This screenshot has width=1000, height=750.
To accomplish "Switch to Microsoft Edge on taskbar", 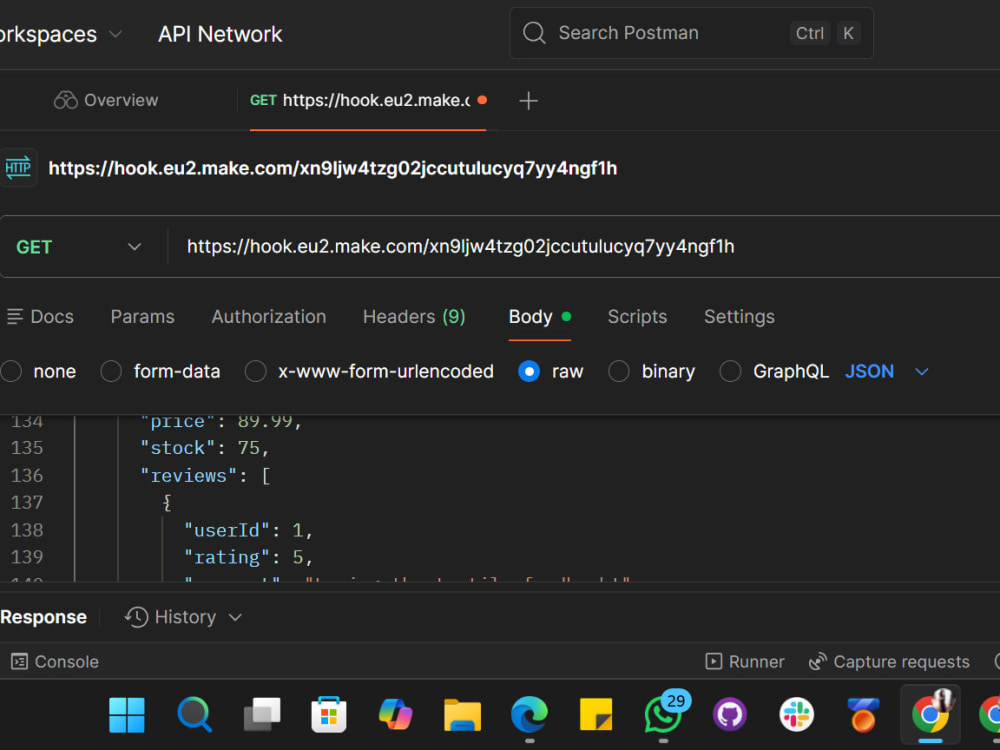I will (529, 715).
